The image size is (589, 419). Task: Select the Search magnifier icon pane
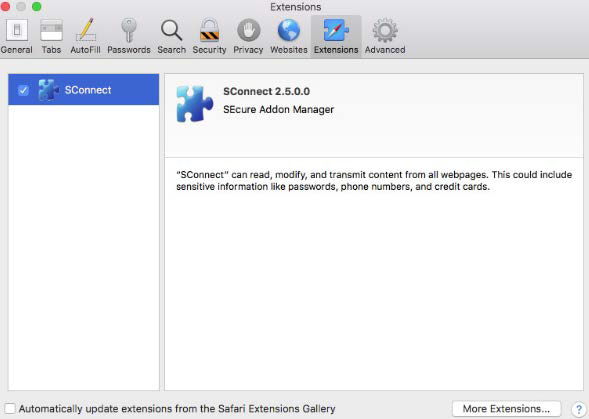click(171, 30)
